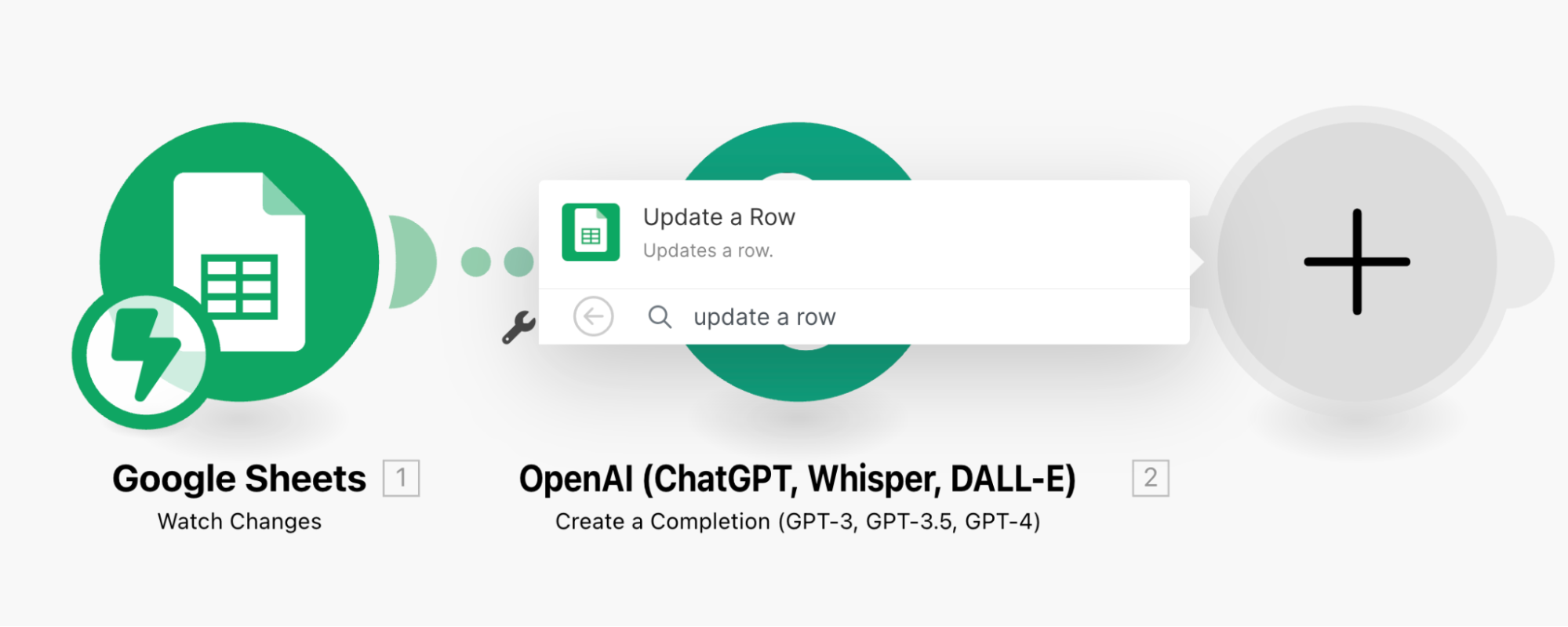This screenshot has width=1568, height=627.
Task: Select the Update a Row sheets icon
Action: pos(591,232)
